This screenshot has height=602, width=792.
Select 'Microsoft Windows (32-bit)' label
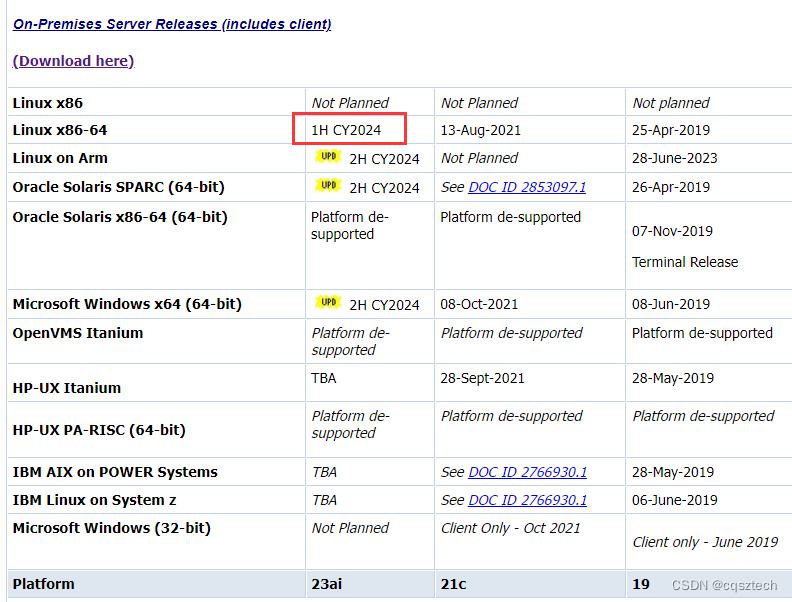[x=112, y=528]
